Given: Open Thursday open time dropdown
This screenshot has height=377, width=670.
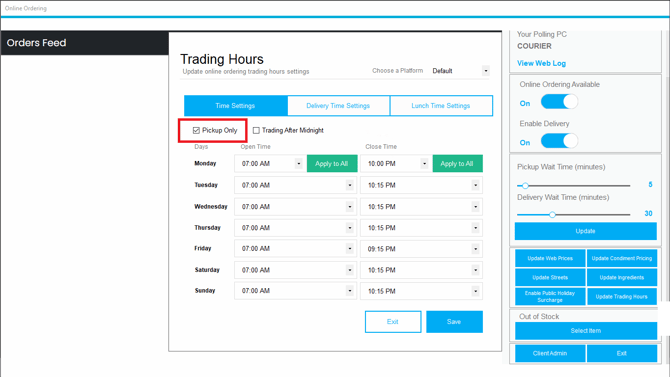Looking at the screenshot, I should (350, 228).
